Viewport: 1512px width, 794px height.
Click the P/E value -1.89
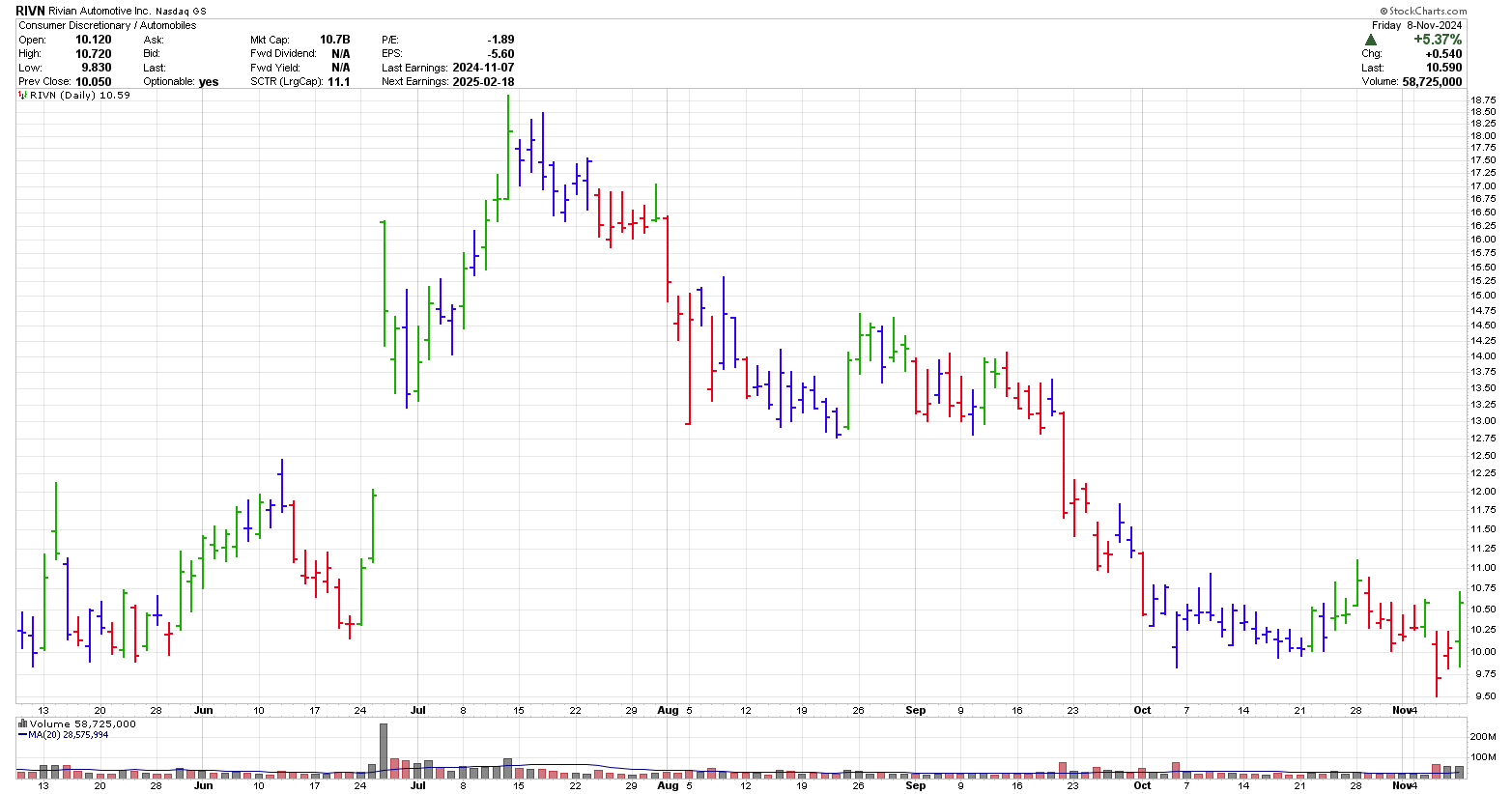500,40
